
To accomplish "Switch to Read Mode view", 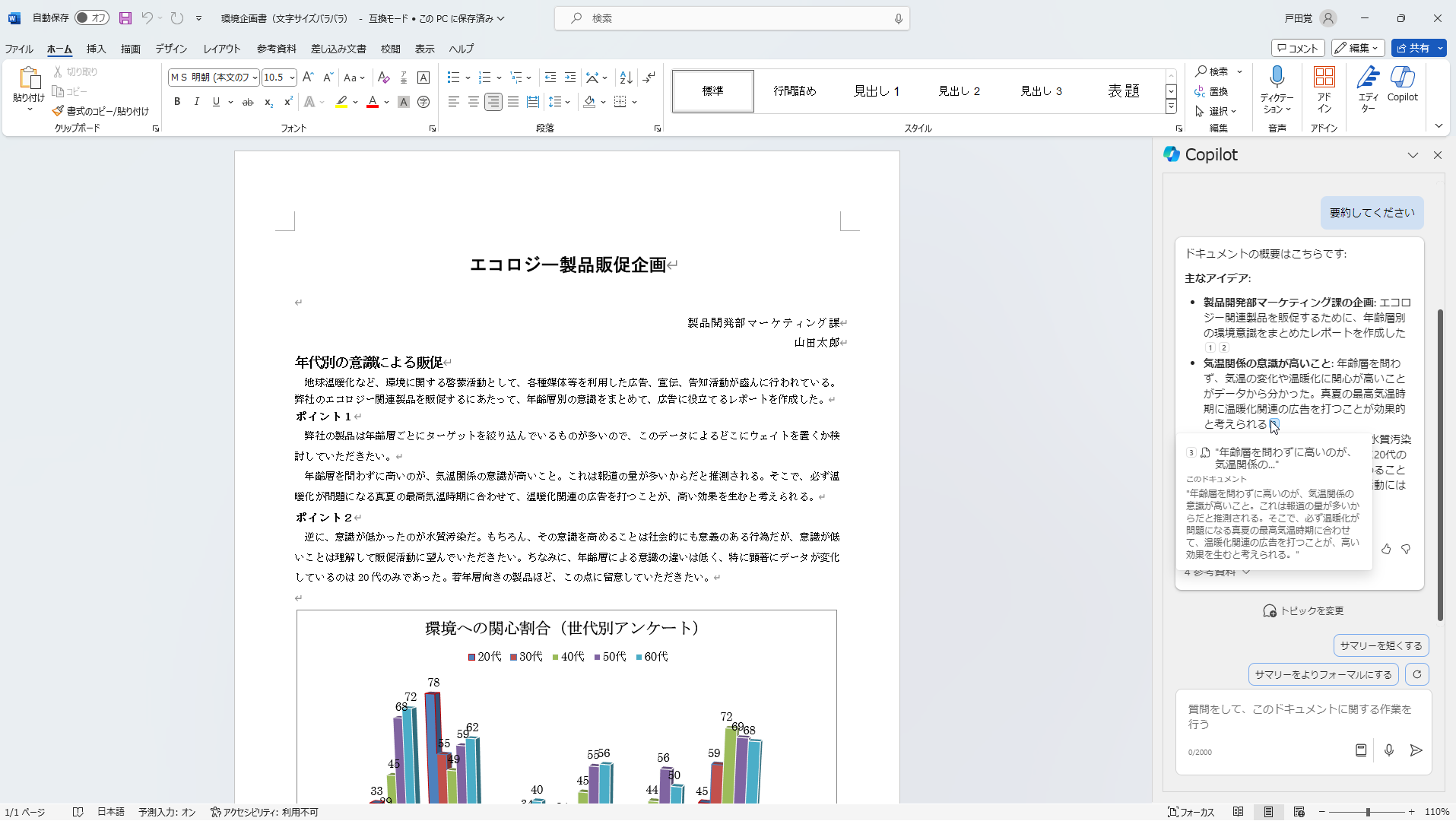I will point(1239,812).
